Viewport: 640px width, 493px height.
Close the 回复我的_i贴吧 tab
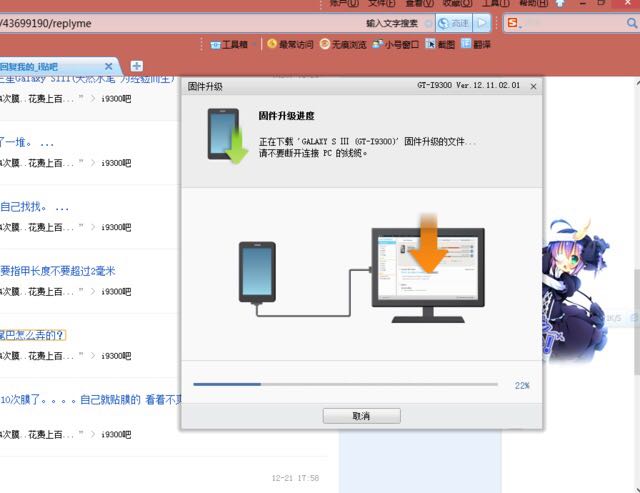click(109, 66)
